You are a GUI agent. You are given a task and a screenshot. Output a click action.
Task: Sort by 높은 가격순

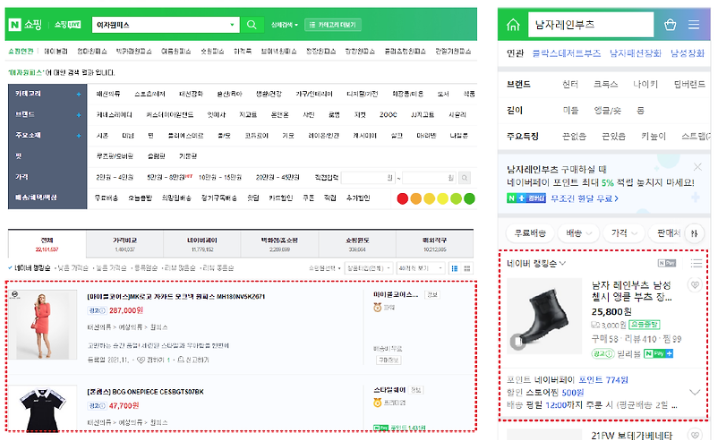pyautogui.click(x=110, y=268)
